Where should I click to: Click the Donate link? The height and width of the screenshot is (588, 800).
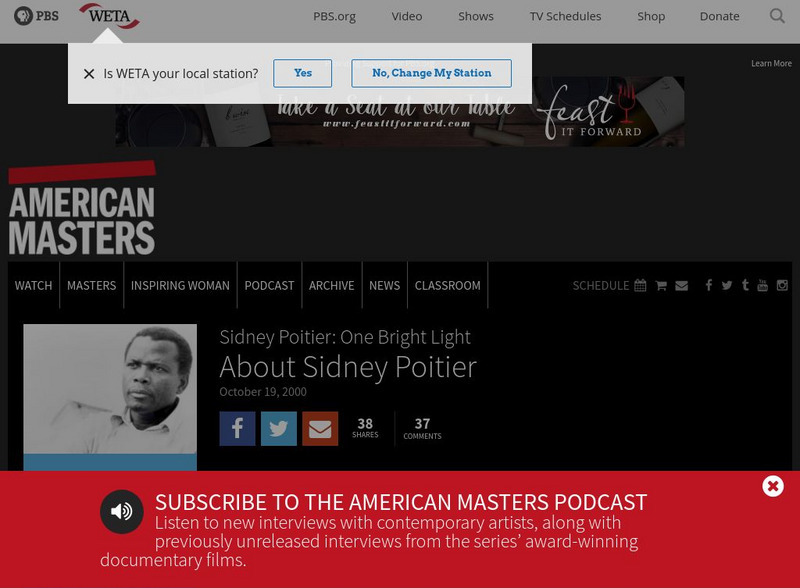[x=719, y=16]
